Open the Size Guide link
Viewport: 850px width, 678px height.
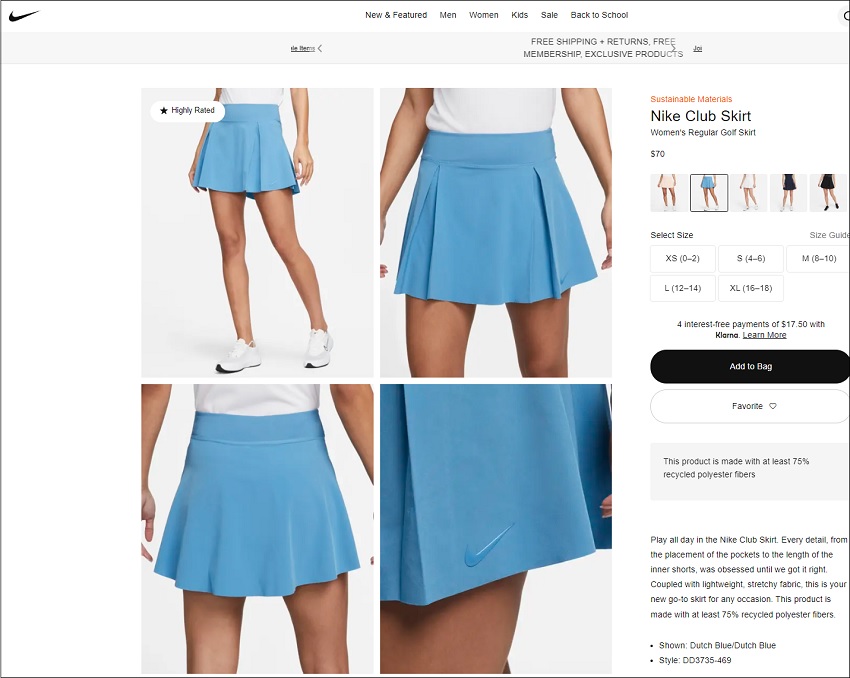tap(829, 235)
